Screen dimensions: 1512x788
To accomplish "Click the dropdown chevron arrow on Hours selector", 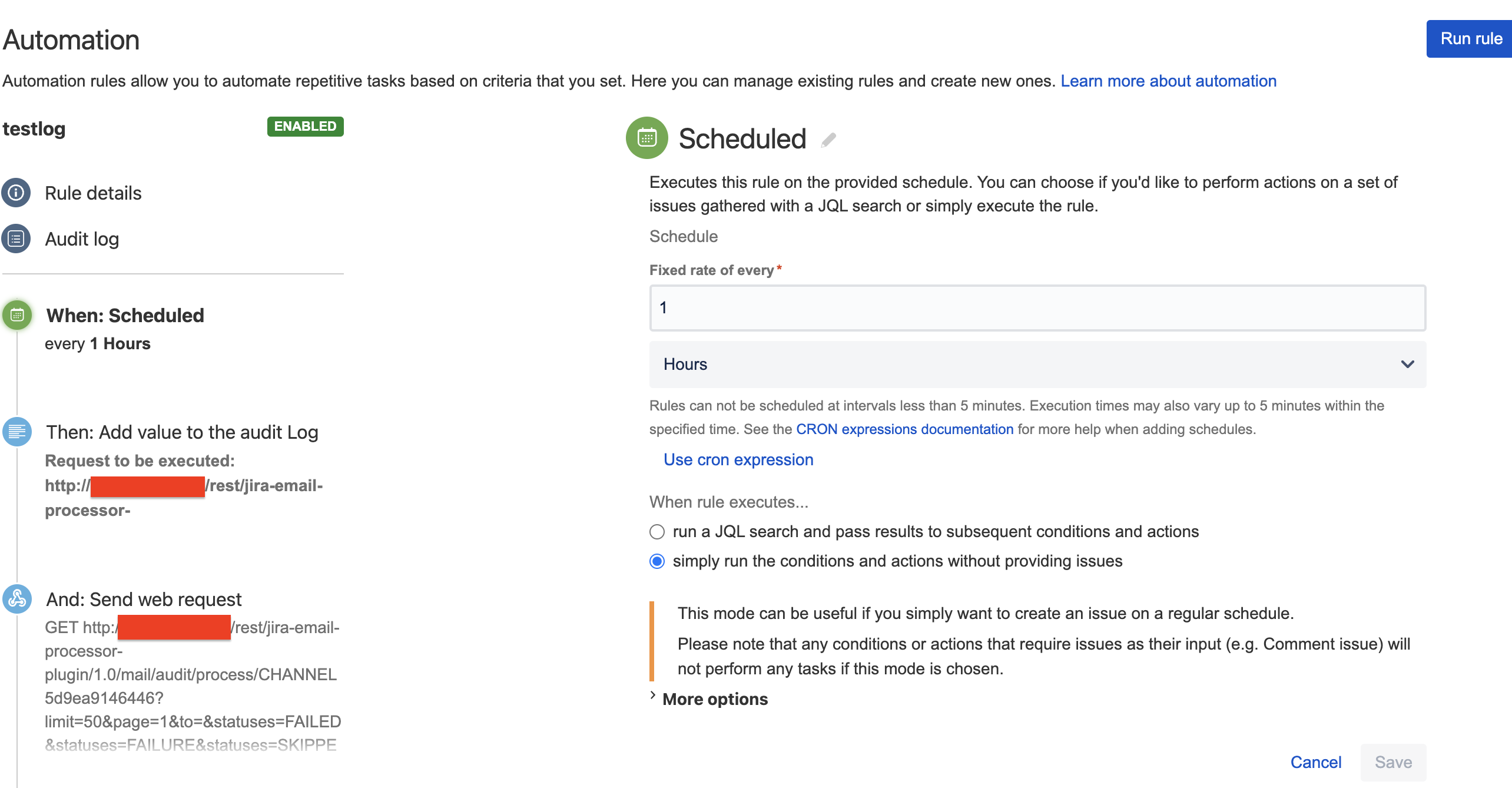I will pyautogui.click(x=1407, y=364).
